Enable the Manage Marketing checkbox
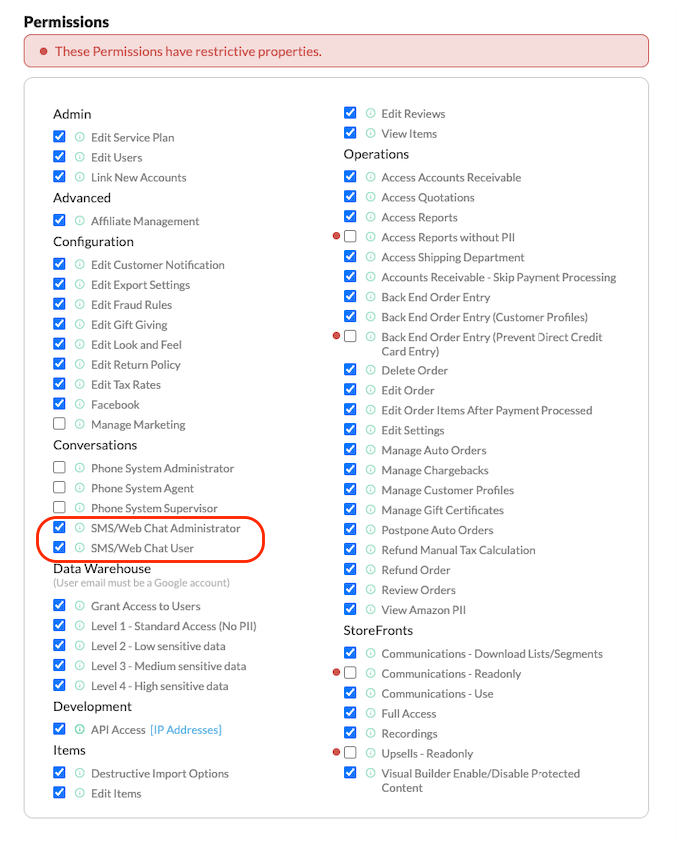This screenshot has height=846, width=676. point(59,424)
